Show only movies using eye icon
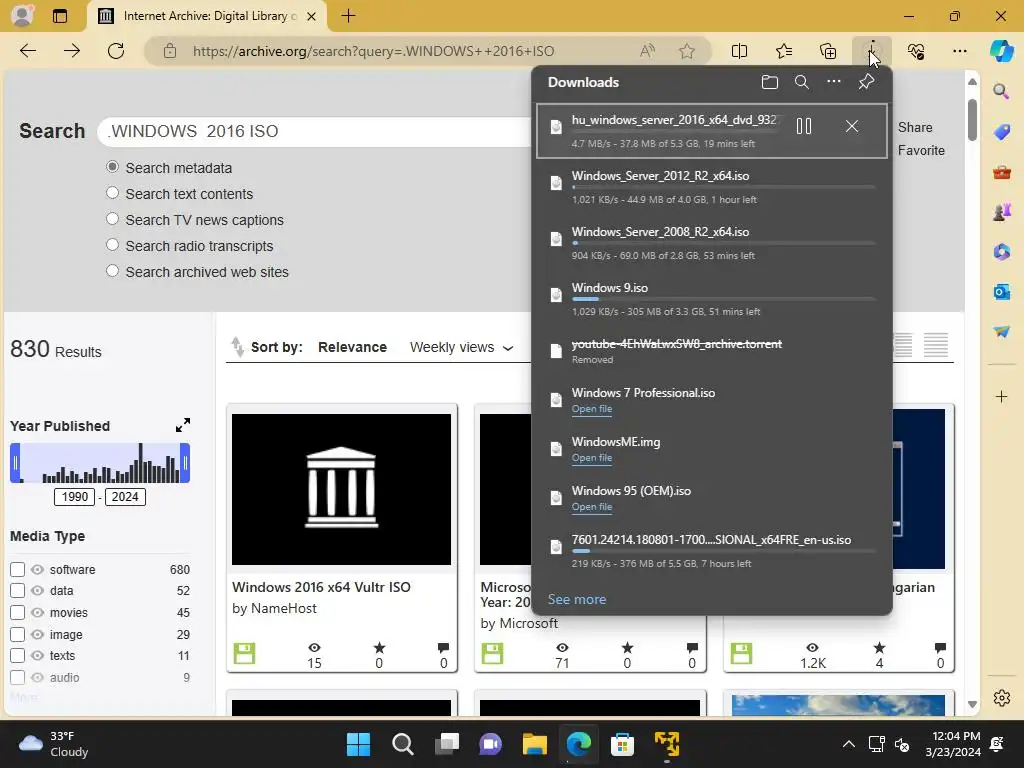Image resolution: width=1024 pixels, height=768 pixels. pyautogui.click(x=37, y=613)
